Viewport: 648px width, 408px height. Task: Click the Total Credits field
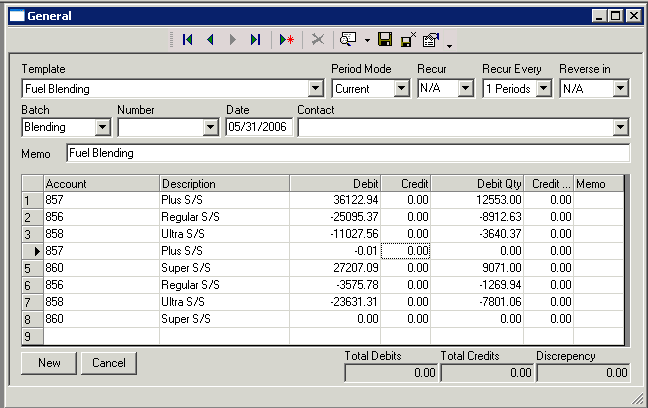pos(487,373)
